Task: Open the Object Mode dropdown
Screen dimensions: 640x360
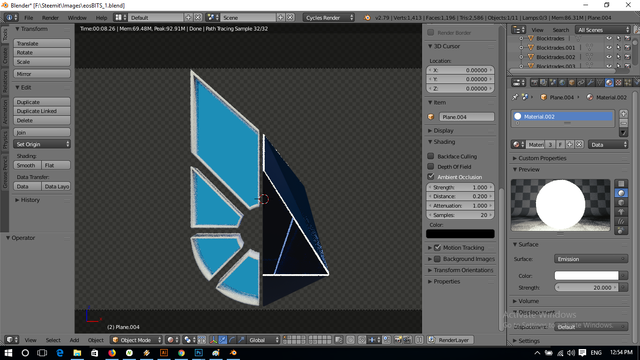Action: (136, 340)
